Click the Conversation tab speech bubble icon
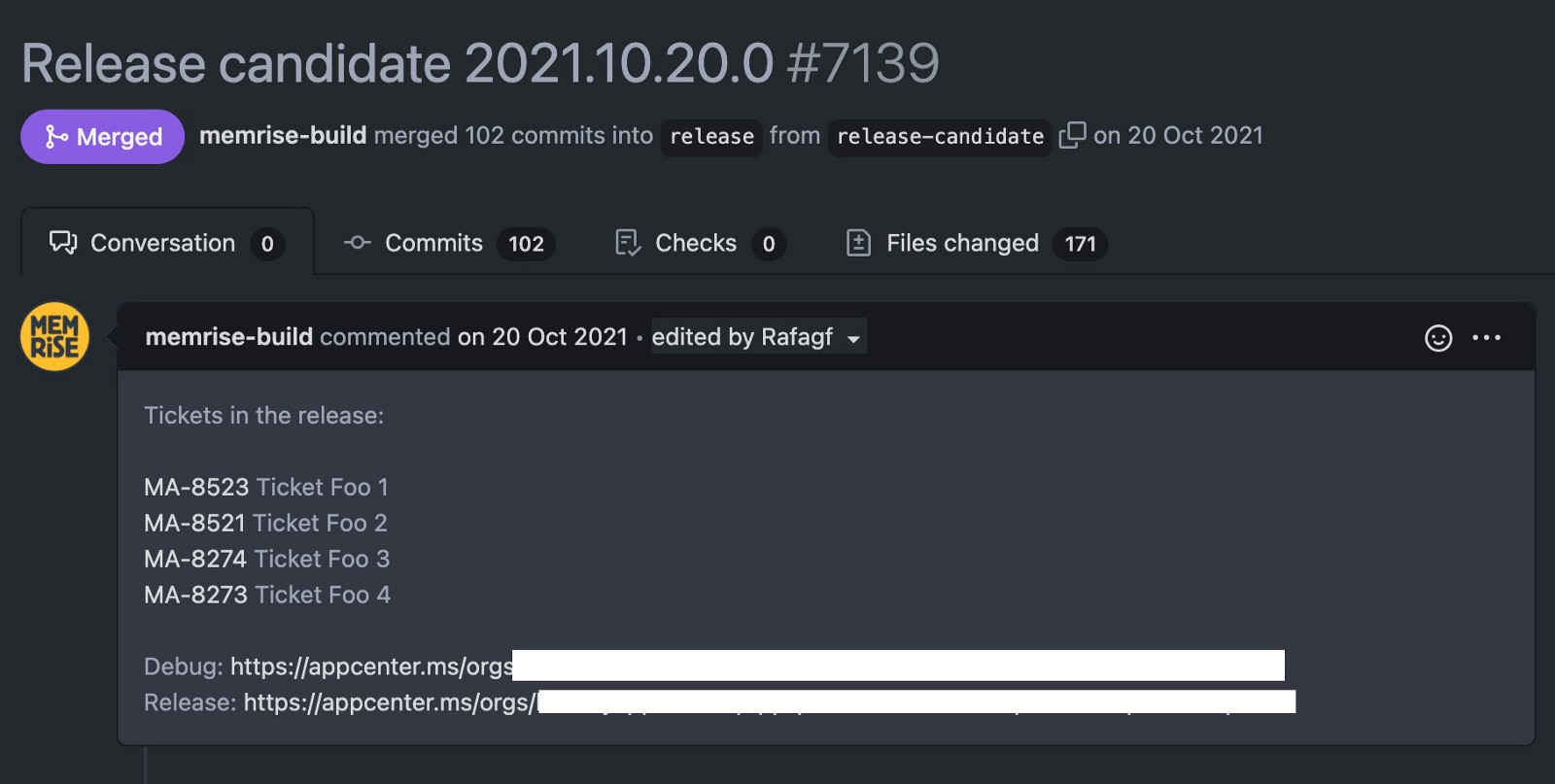The width and height of the screenshot is (1555, 784). pos(63,243)
